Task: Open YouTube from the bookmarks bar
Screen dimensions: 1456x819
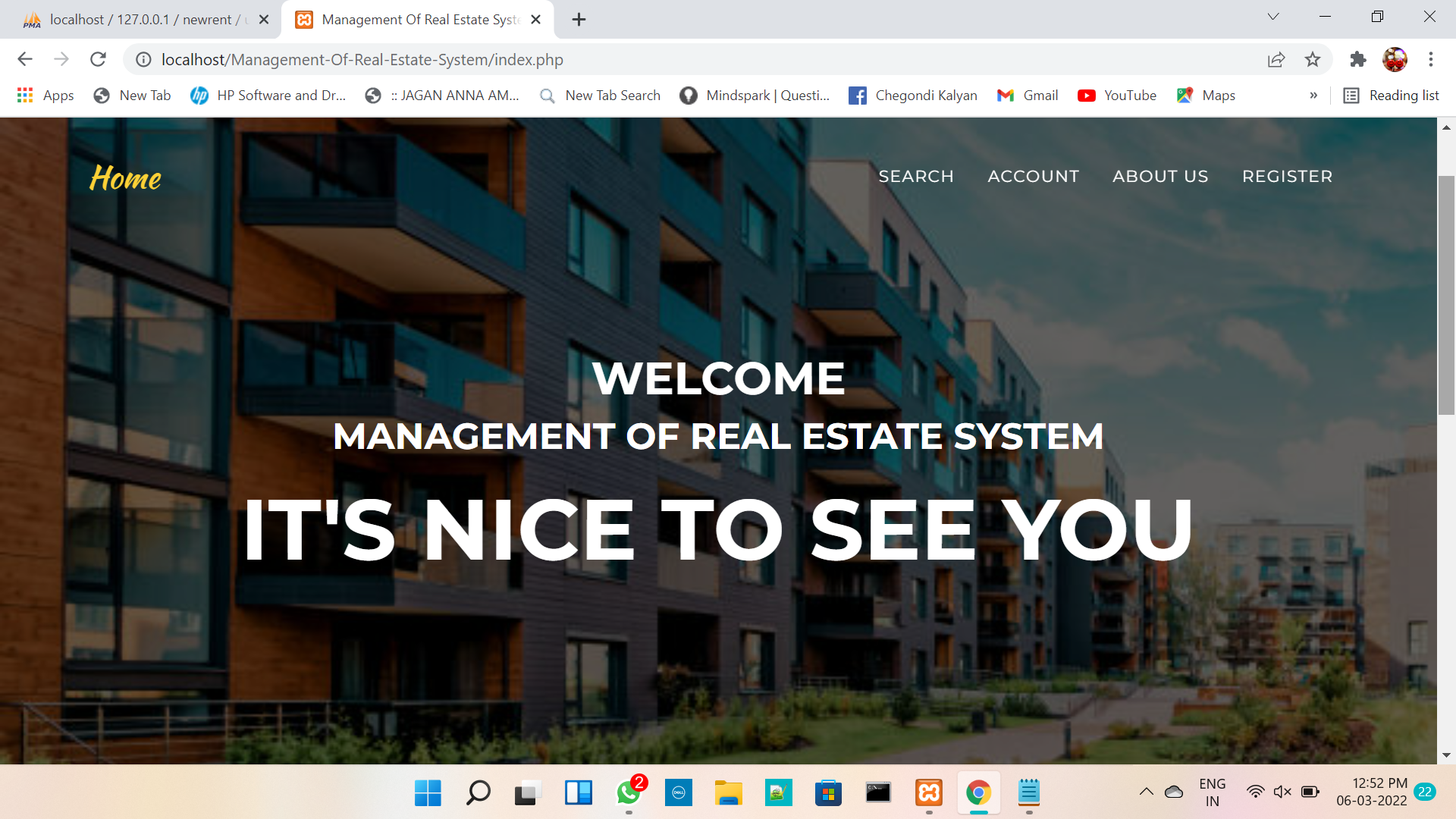Action: click(x=1116, y=96)
